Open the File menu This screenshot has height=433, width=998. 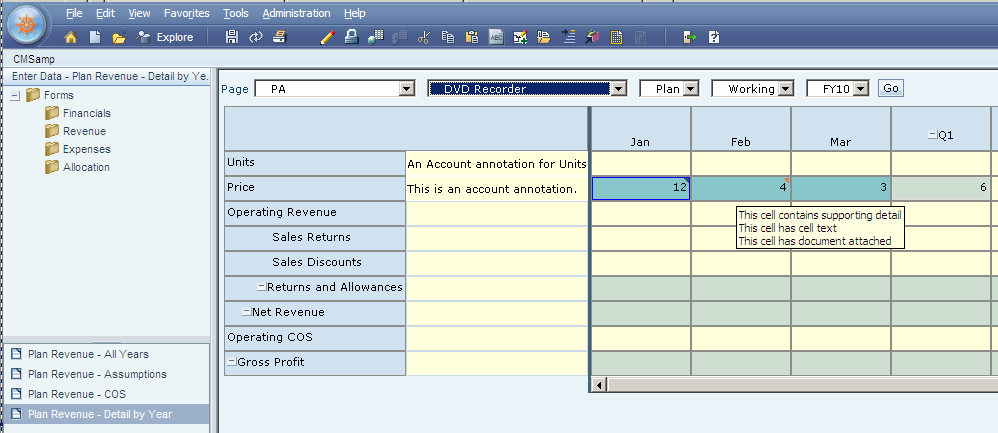(x=74, y=13)
